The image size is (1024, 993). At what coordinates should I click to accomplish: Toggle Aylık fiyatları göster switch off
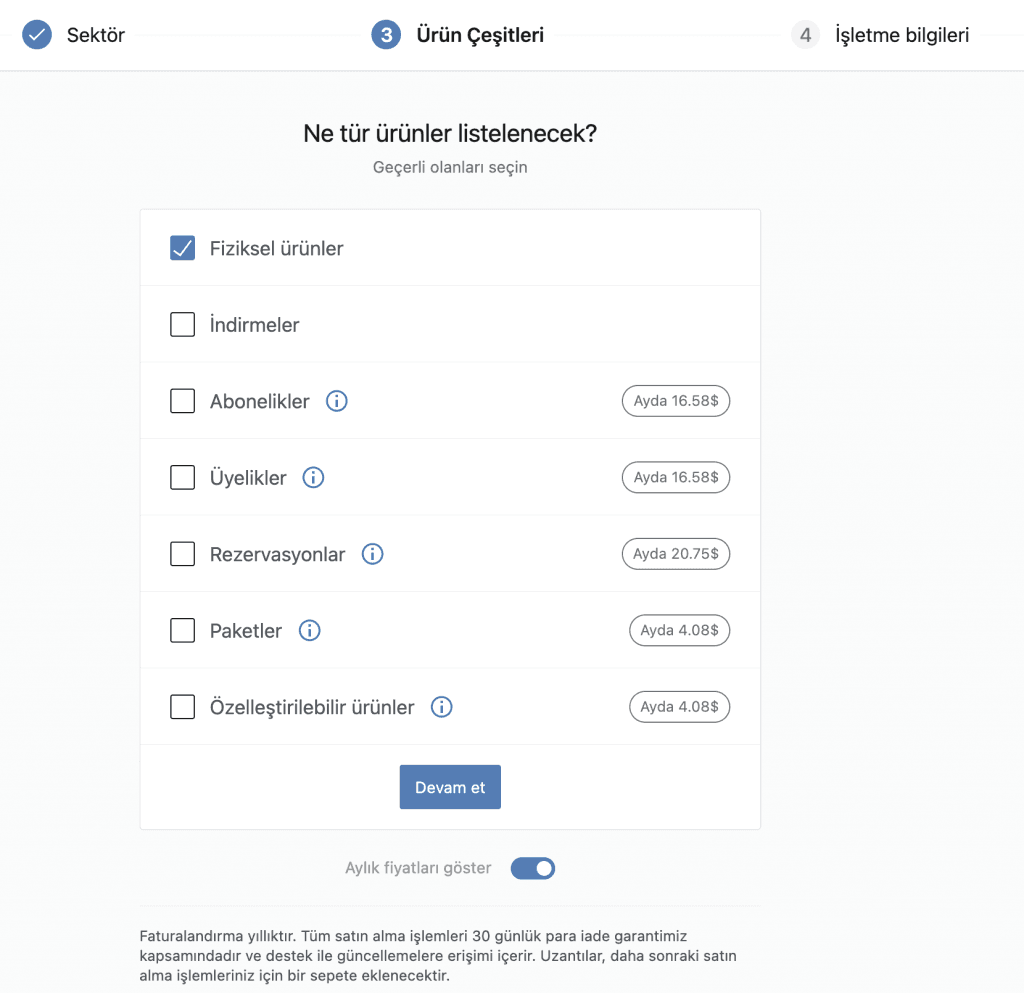(x=533, y=868)
